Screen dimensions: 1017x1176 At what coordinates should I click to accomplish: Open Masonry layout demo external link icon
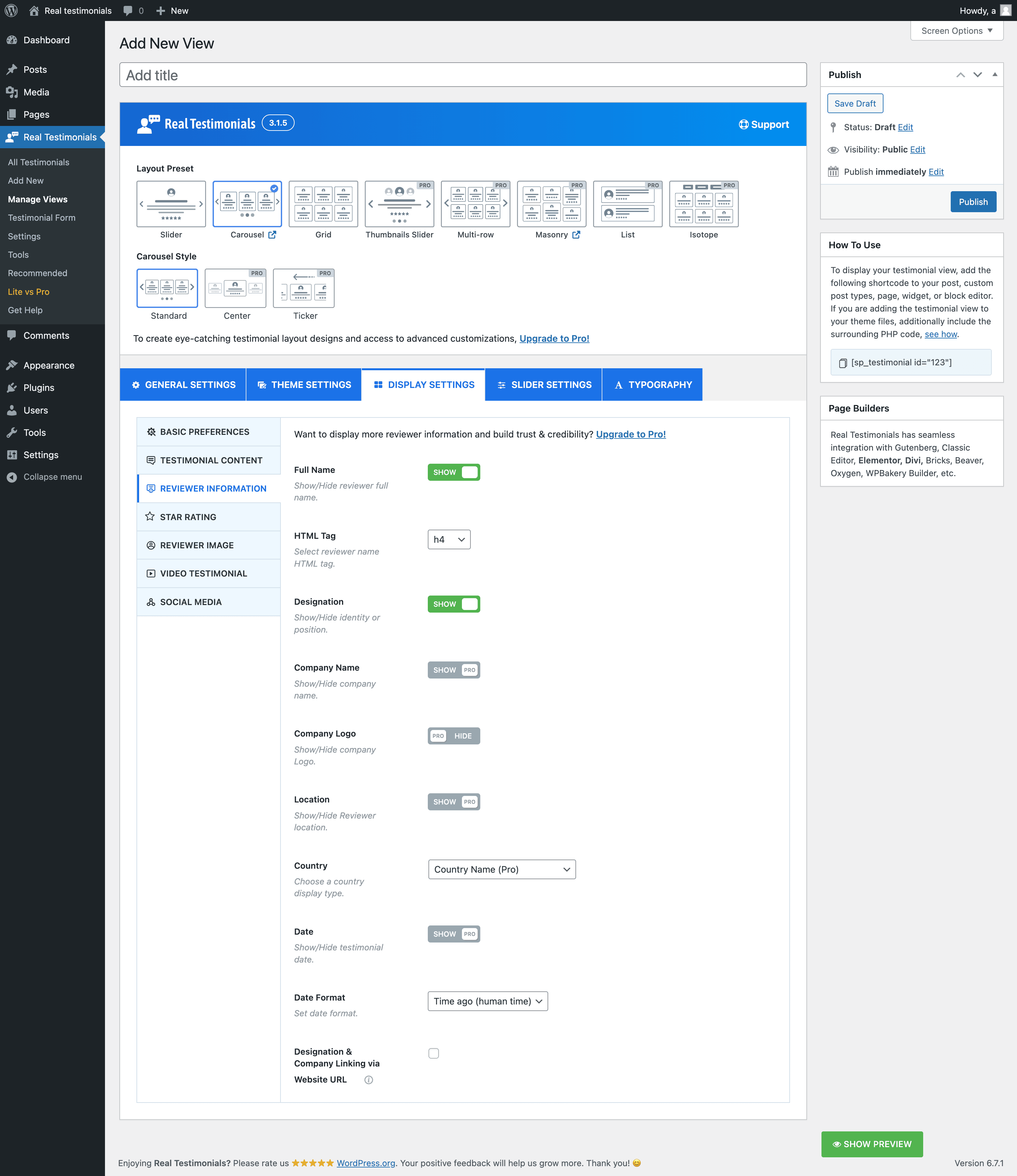[x=576, y=234]
